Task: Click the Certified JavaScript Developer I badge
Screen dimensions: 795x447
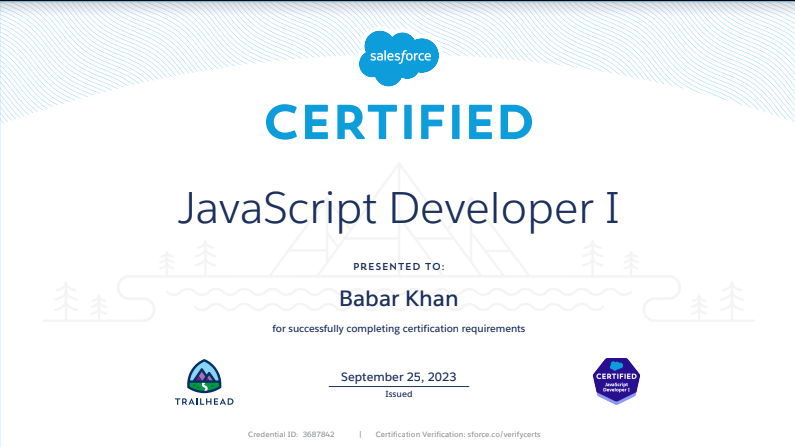Action: (x=616, y=381)
